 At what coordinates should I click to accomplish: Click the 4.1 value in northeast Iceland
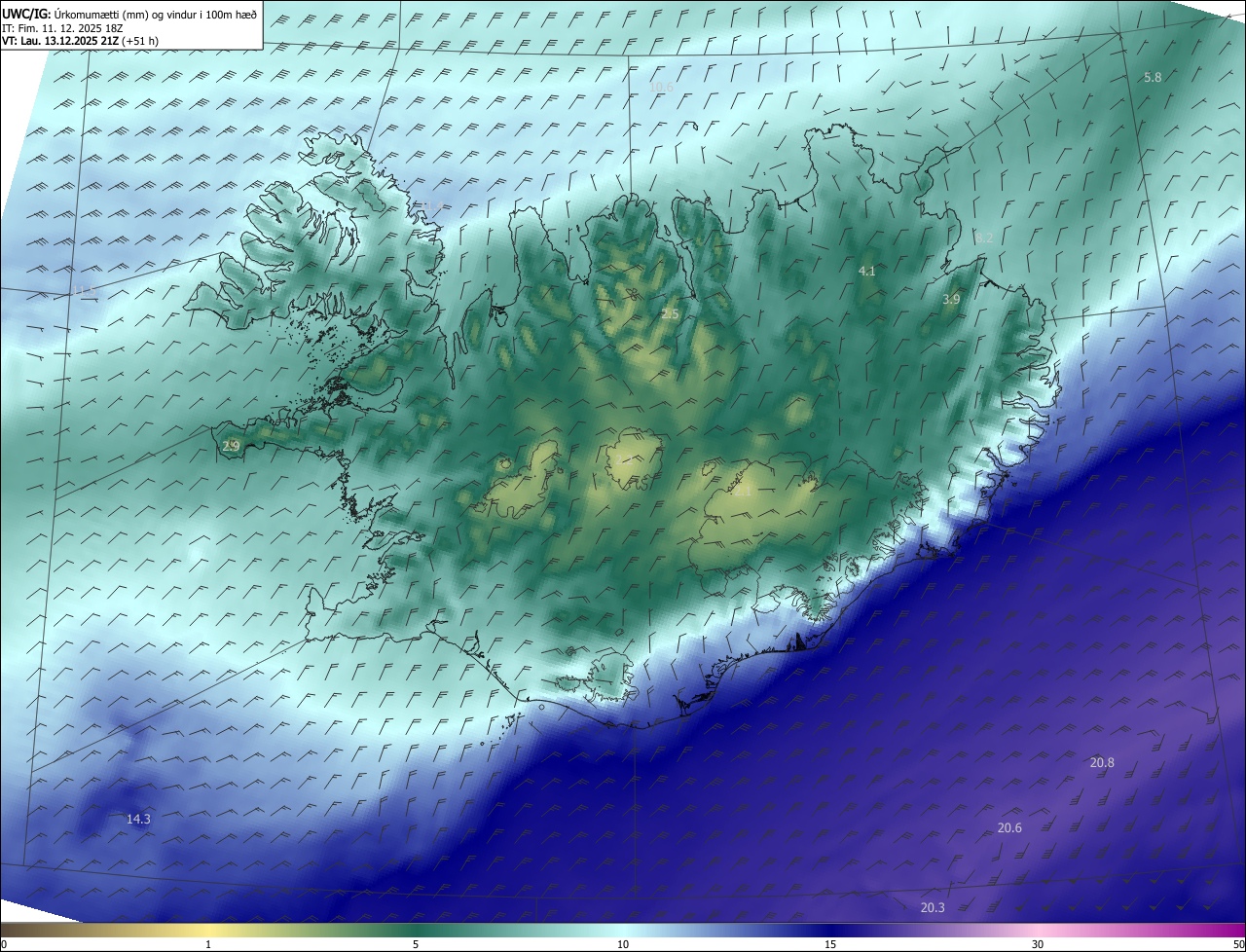tap(866, 272)
